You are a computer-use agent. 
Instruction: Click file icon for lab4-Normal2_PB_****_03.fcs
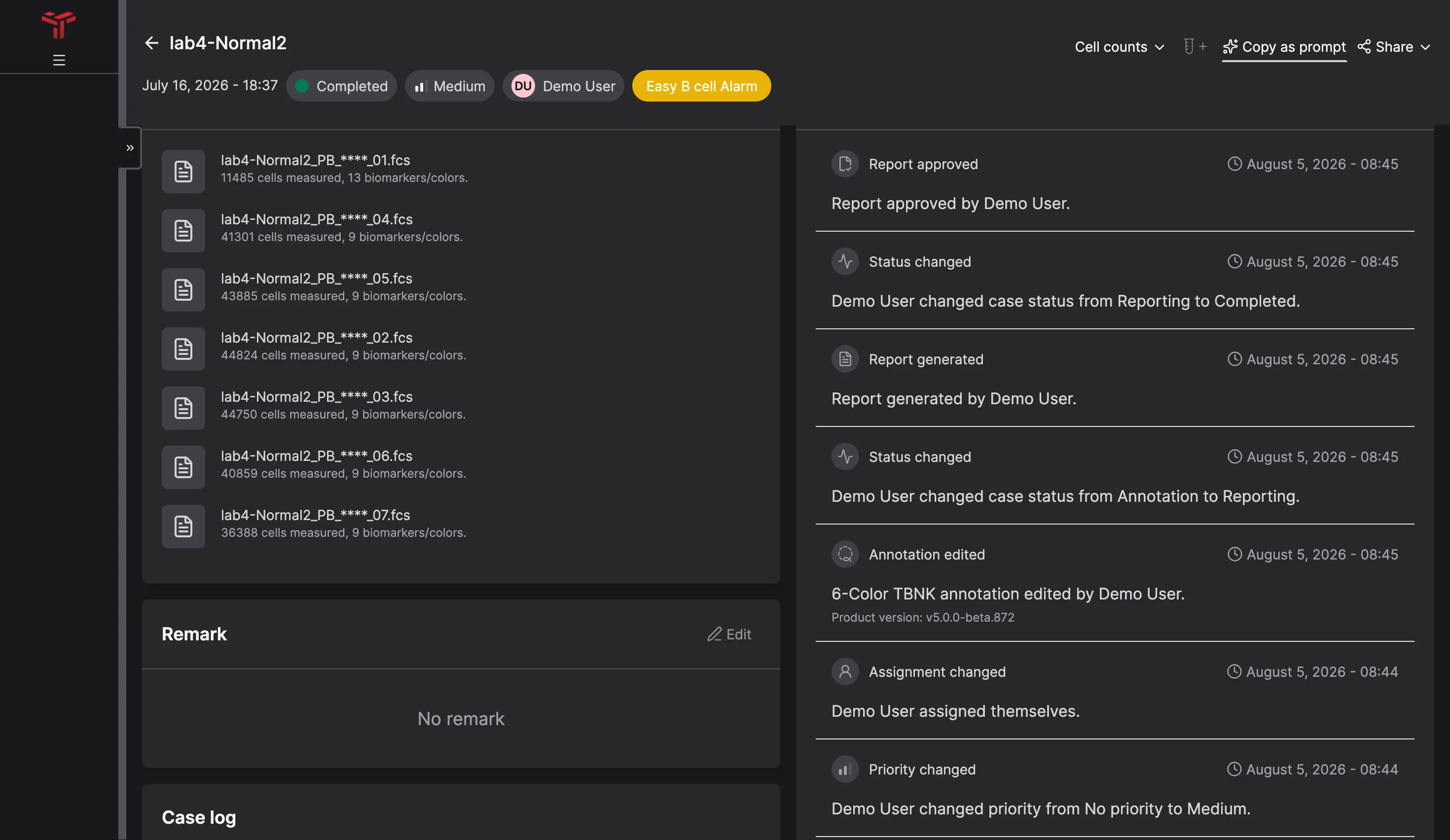point(183,408)
